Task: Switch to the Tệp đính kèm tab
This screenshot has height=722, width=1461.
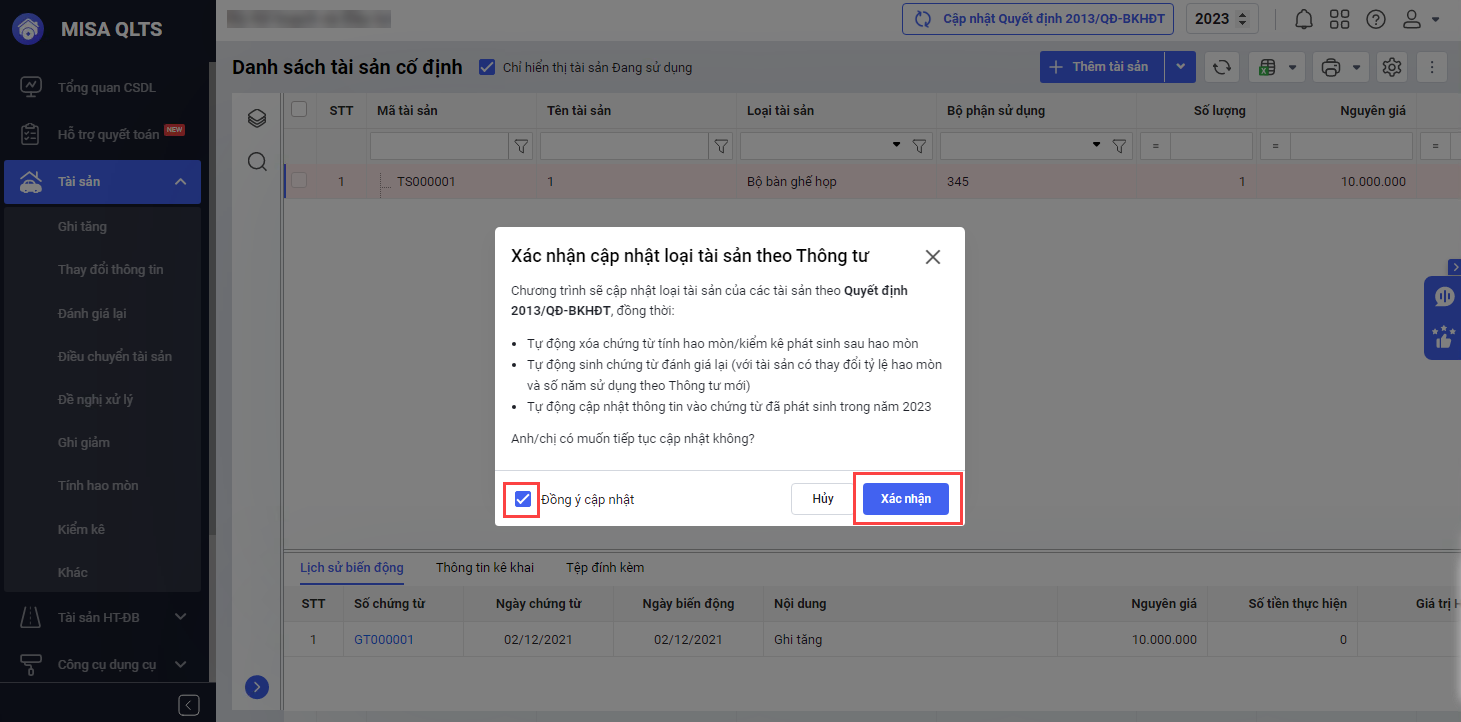Action: pos(605,567)
